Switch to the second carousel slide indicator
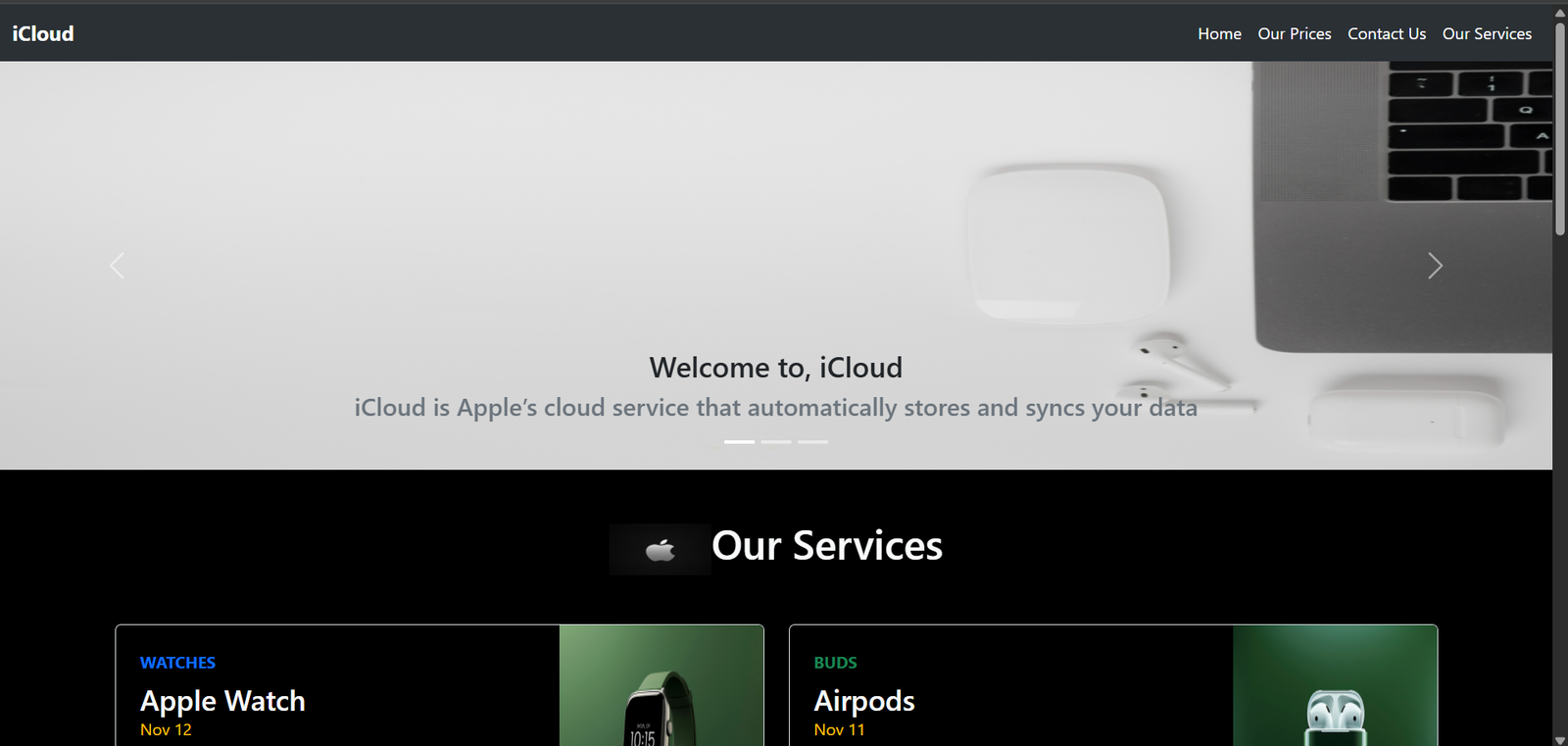Image resolution: width=1568 pixels, height=746 pixels. click(776, 442)
